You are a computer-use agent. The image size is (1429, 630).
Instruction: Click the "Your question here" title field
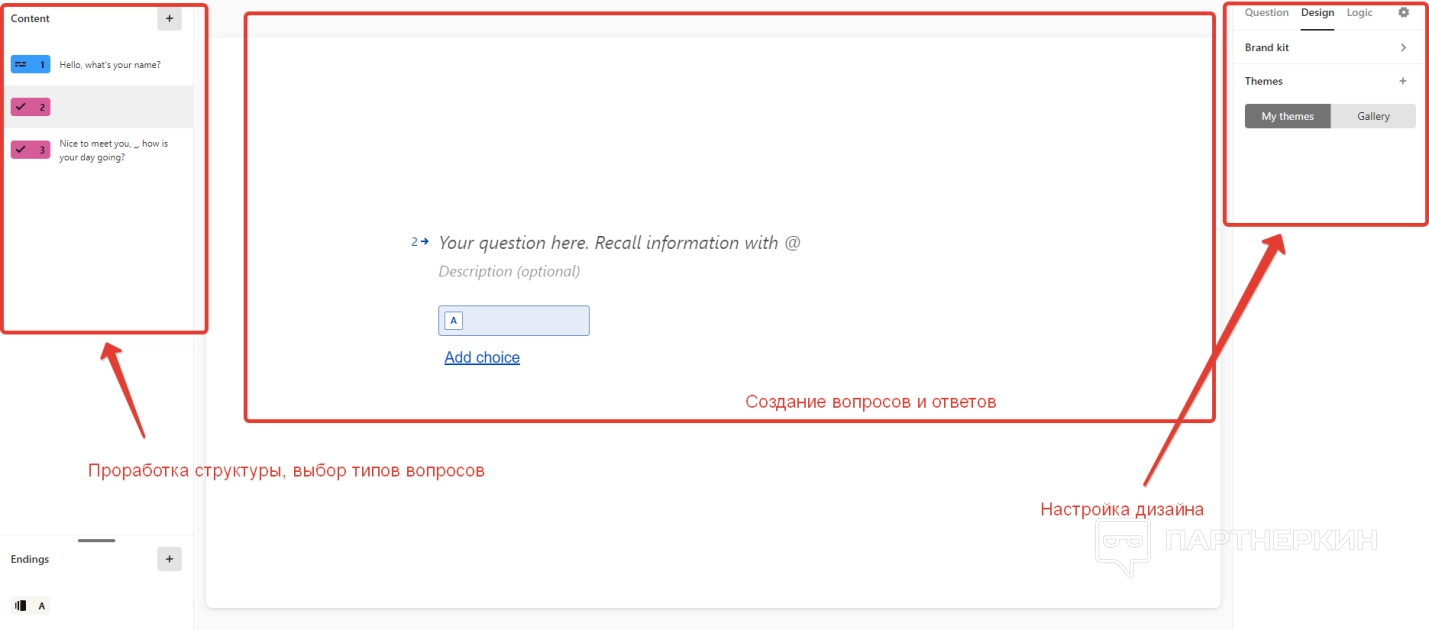619,243
